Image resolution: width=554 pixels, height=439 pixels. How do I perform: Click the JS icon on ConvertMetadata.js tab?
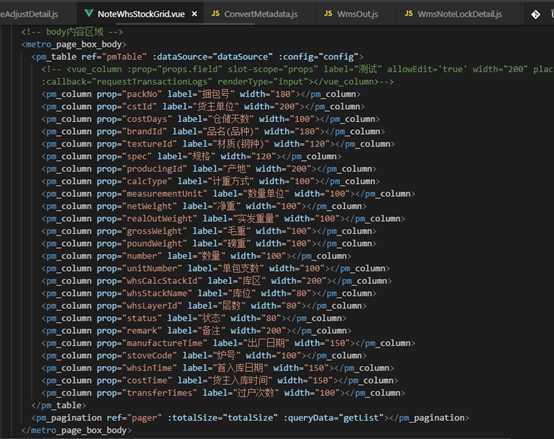pyautogui.click(x=215, y=13)
